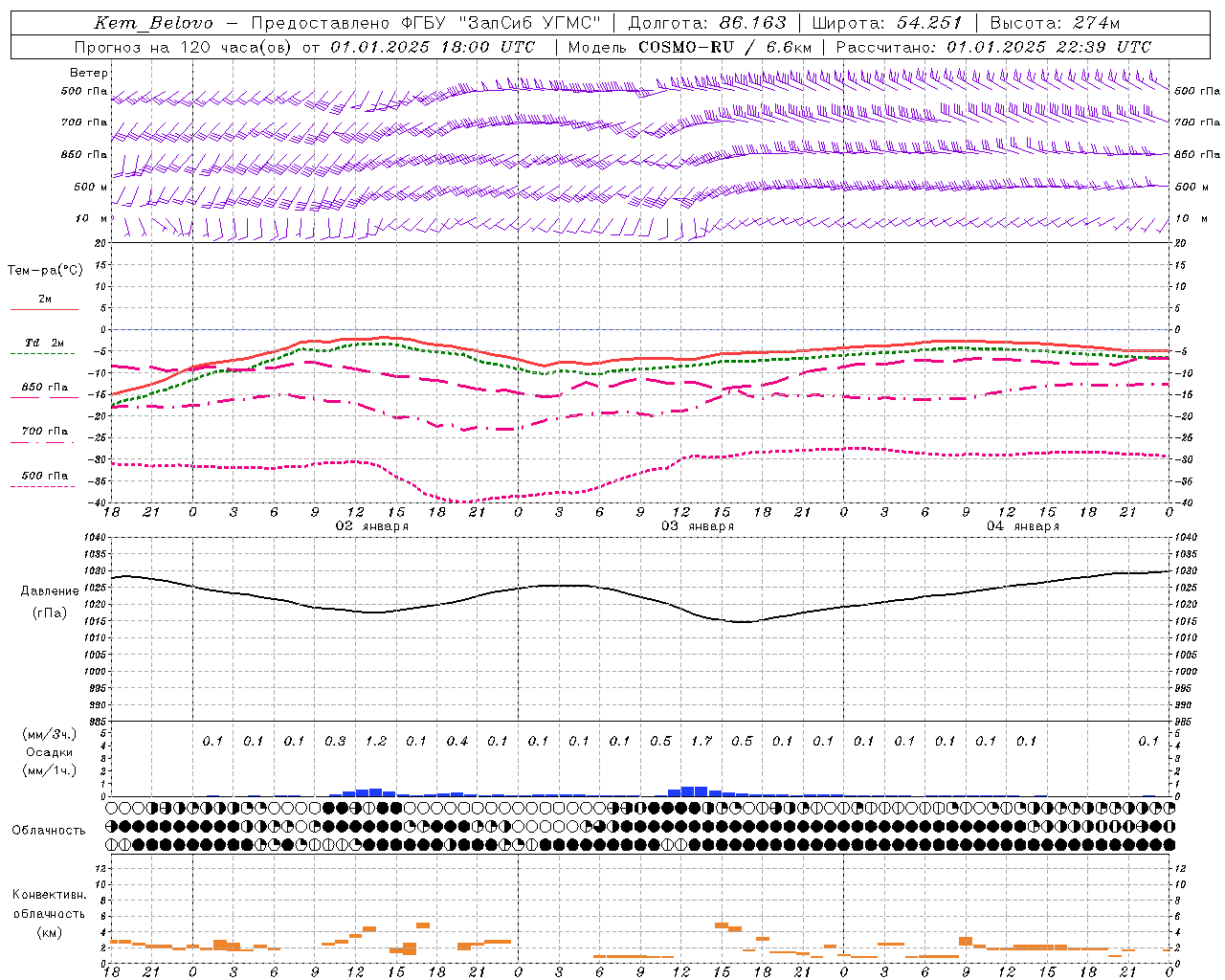Click the Осадки section label

[50, 752]
